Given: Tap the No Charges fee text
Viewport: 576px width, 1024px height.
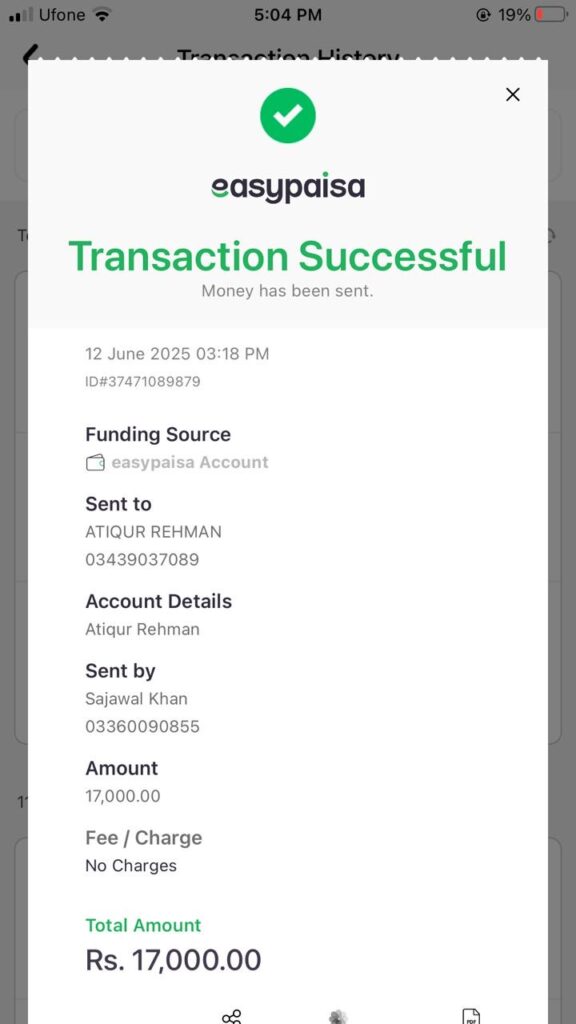Looking at the screenshot, I should [131, 865].
